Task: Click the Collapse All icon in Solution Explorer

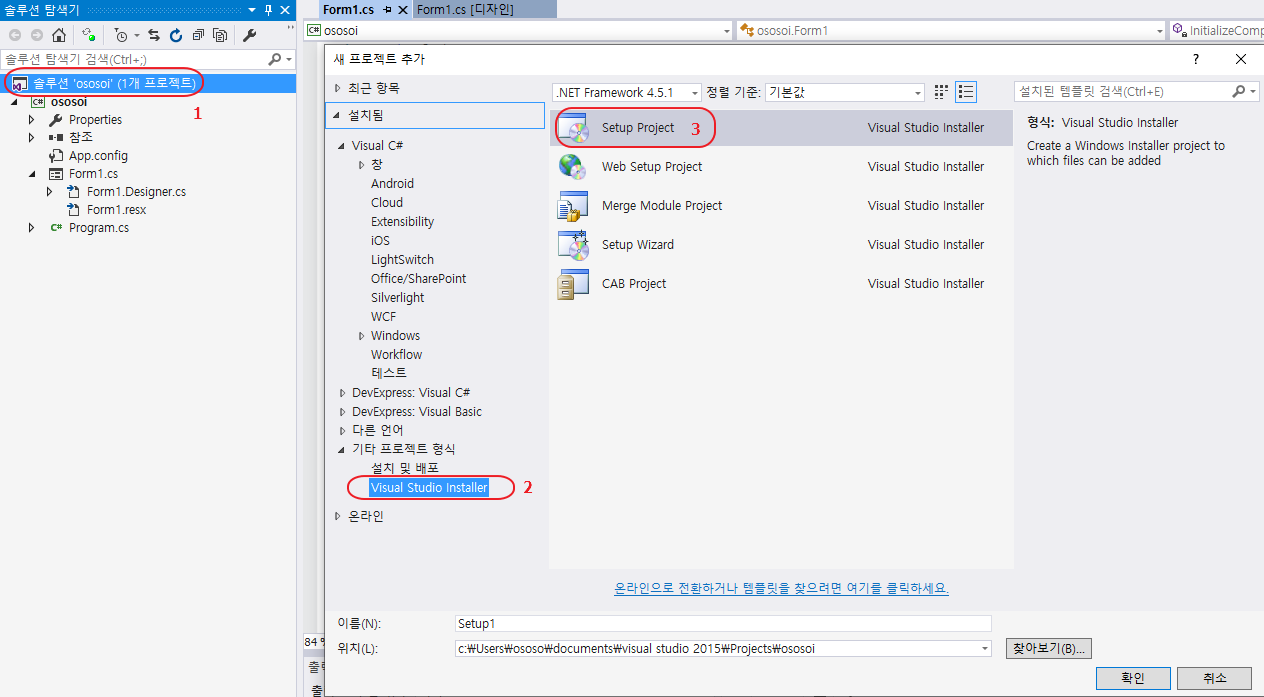Action: 198,35
